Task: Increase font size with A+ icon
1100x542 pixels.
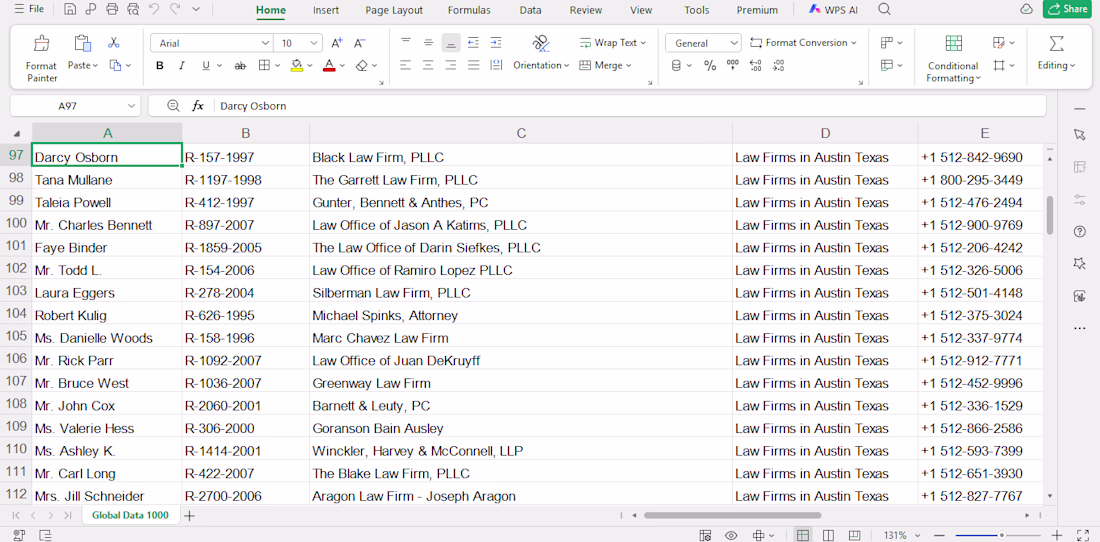Action: (x=337, y=43)
